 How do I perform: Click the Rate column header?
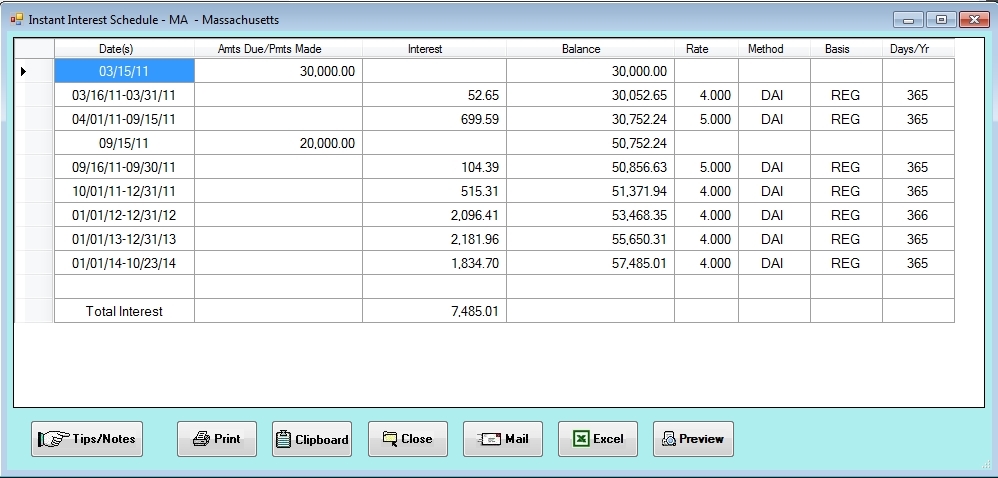706,48
